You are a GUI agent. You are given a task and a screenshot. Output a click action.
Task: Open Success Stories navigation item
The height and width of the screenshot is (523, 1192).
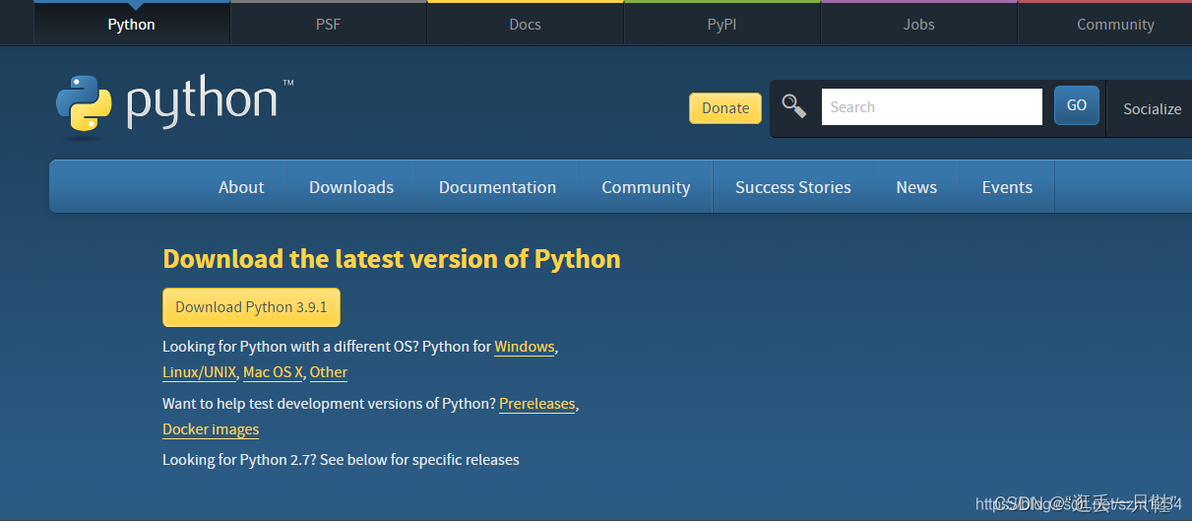pyautogui.click(x=793, y=187)
